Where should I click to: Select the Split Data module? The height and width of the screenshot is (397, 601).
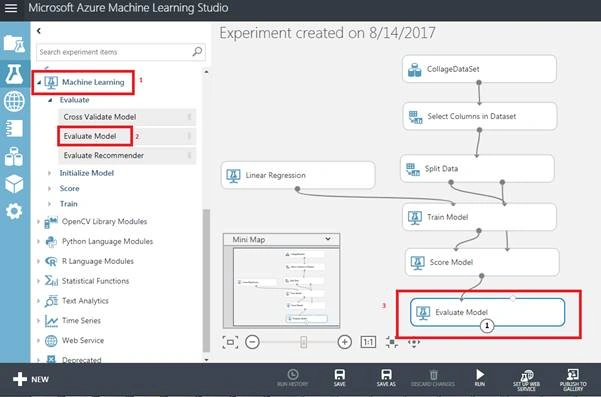[x=477, y=169]
